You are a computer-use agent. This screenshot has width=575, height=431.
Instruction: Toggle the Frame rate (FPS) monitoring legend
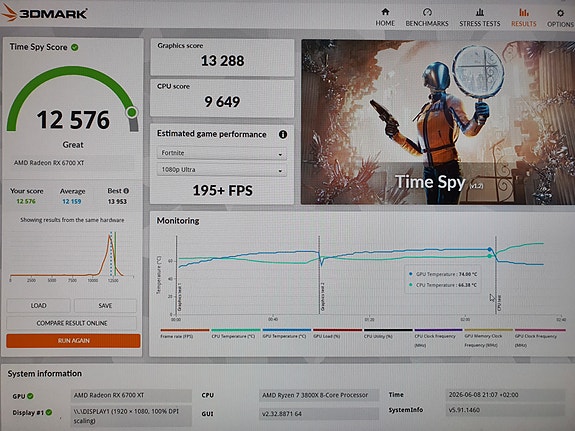(185, 333)
